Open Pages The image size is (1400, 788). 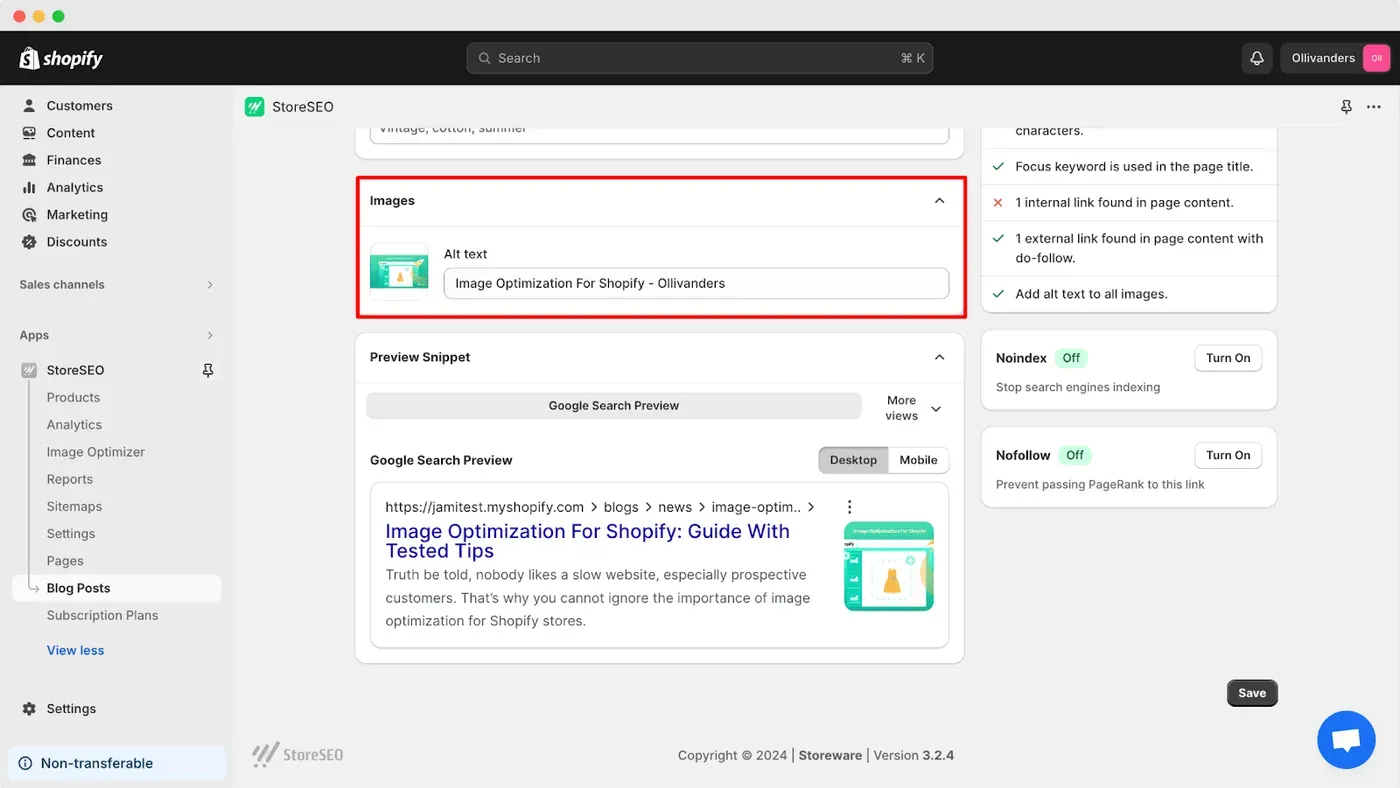pos(65,561)
